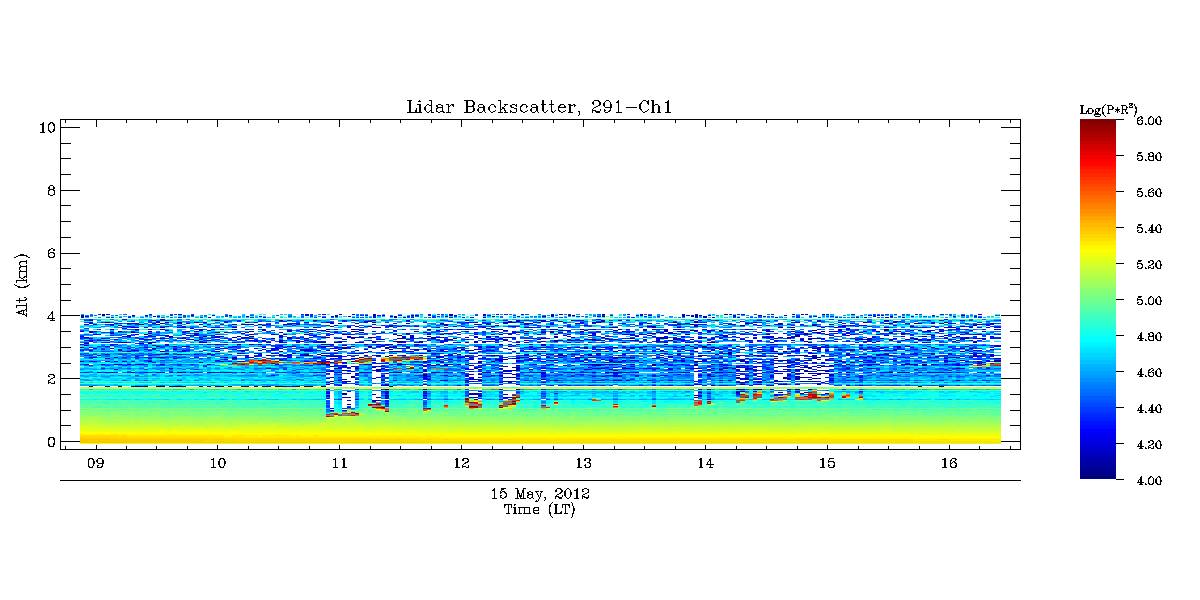Click the colorbar value '4.00'
Viewport: 1200px width, 600px height.
(1149, 481)
